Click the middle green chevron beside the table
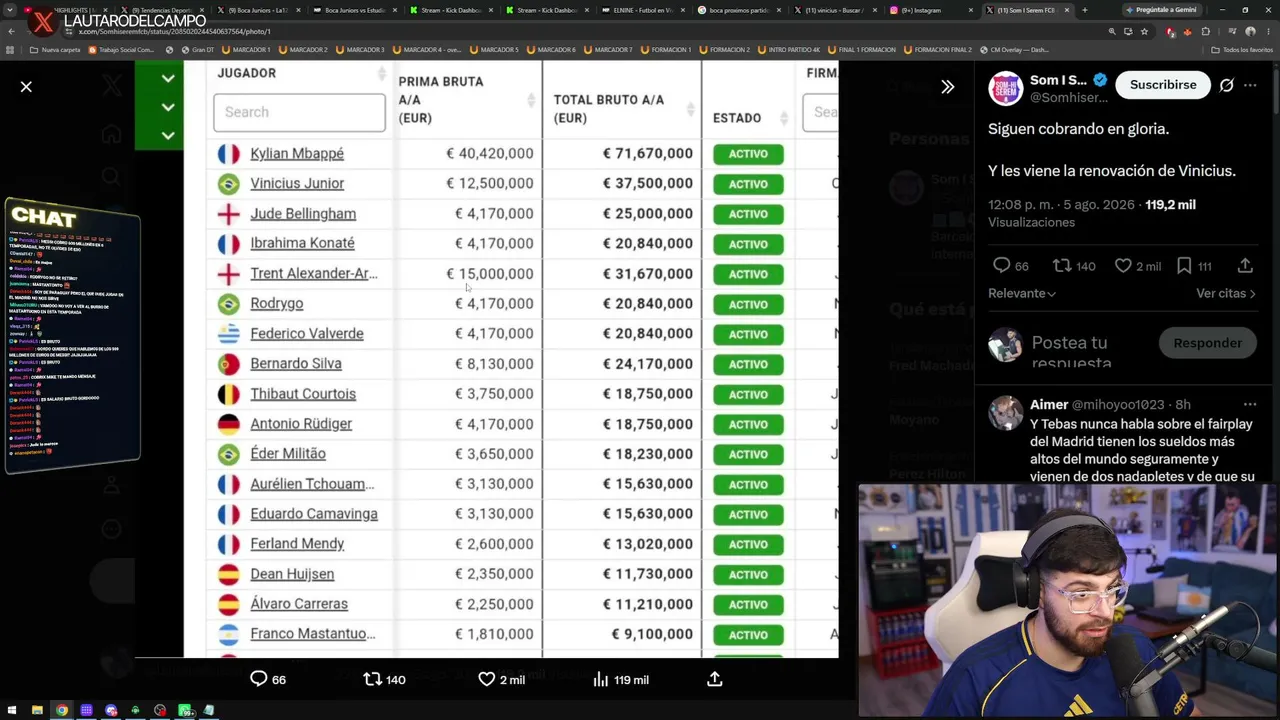The width and height of the screenshot is (1280, 720). [x=168, y=106]
